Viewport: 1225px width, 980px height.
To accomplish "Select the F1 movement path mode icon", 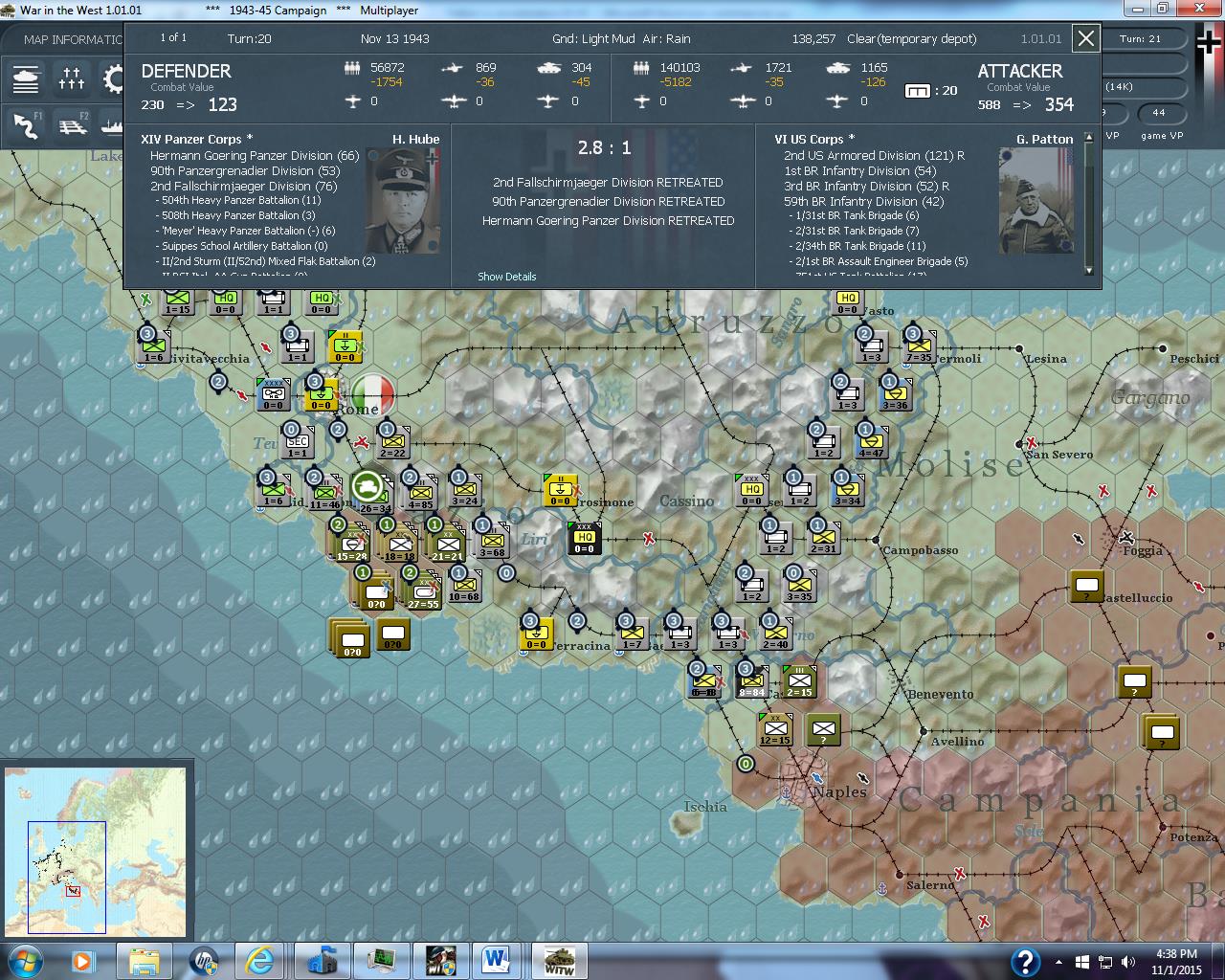I will (26, 125).
